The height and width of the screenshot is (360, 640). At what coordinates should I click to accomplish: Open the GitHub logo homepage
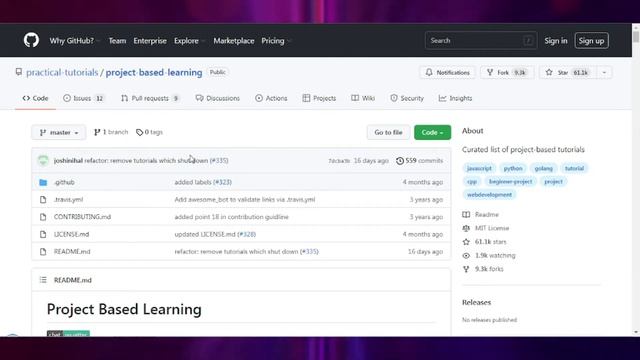click(31, 40)
